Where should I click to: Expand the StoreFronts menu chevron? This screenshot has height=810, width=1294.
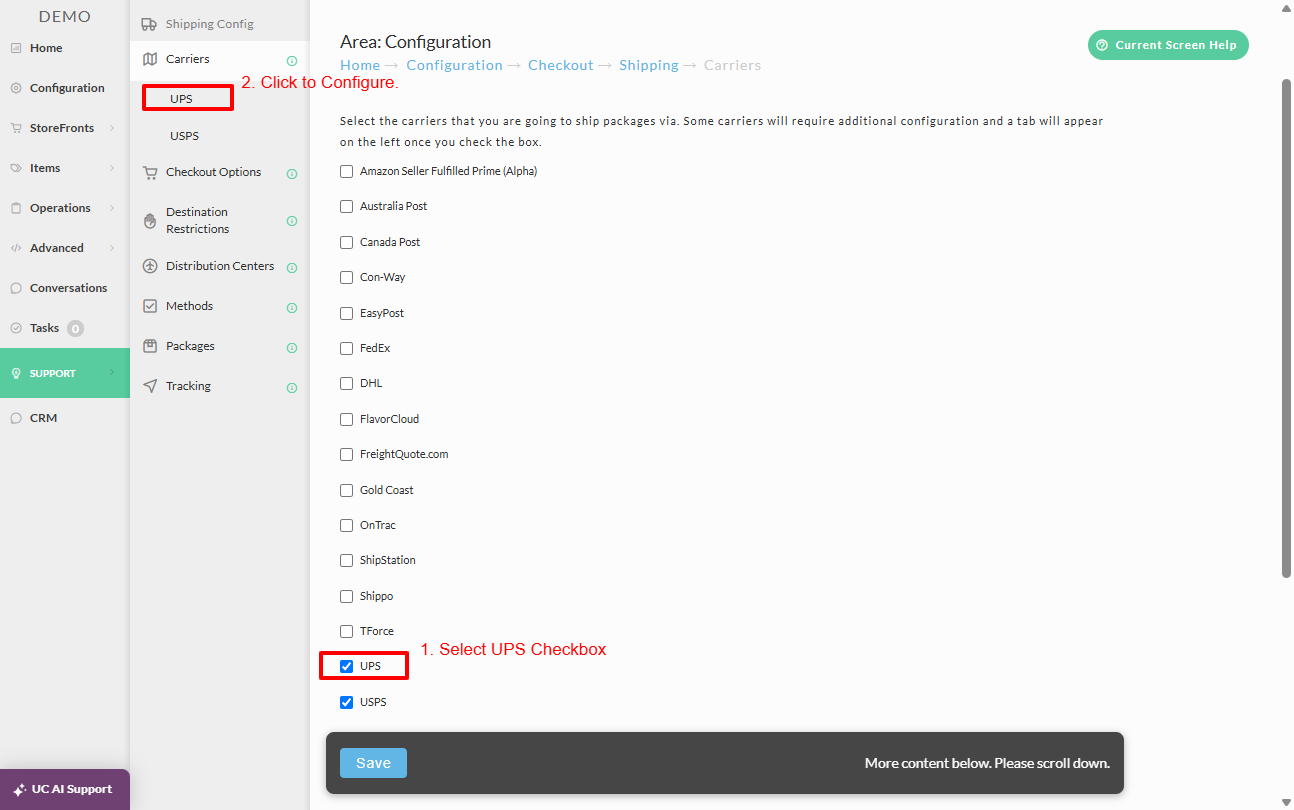point(112,128)
